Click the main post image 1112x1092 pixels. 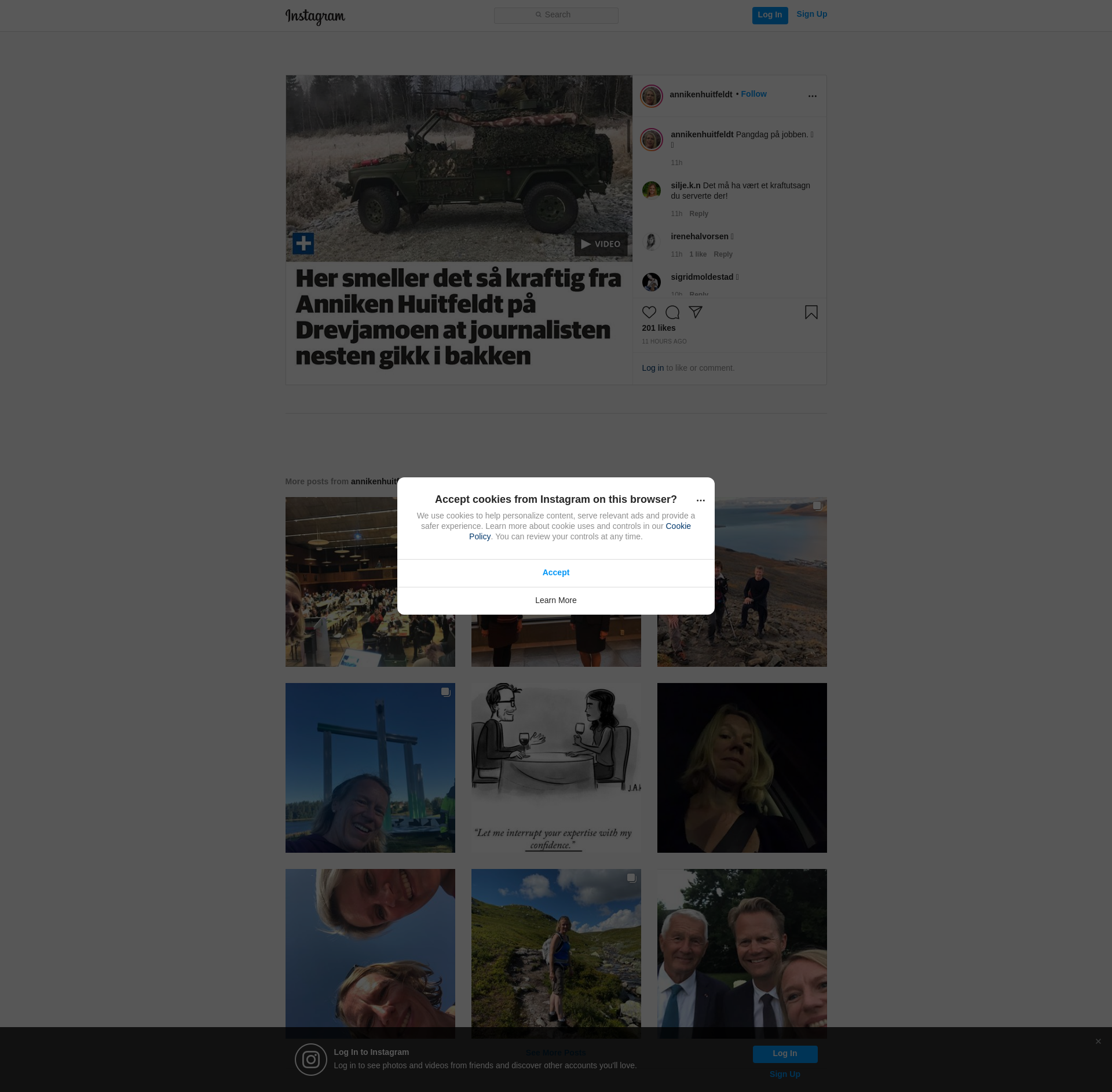[x=459, y=230]
